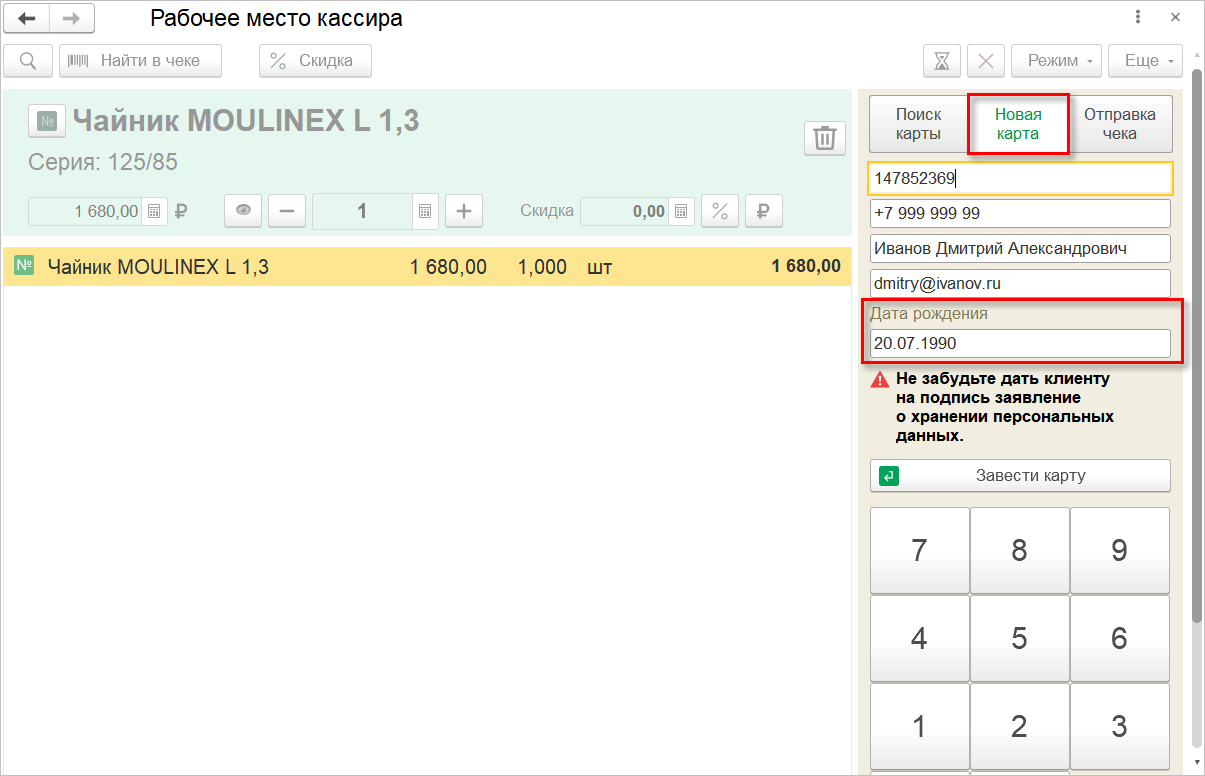Viewport: 1205px width, 776px height.
Task: Switch to Отправка чека tab
Action: [x=1120, y=124]
